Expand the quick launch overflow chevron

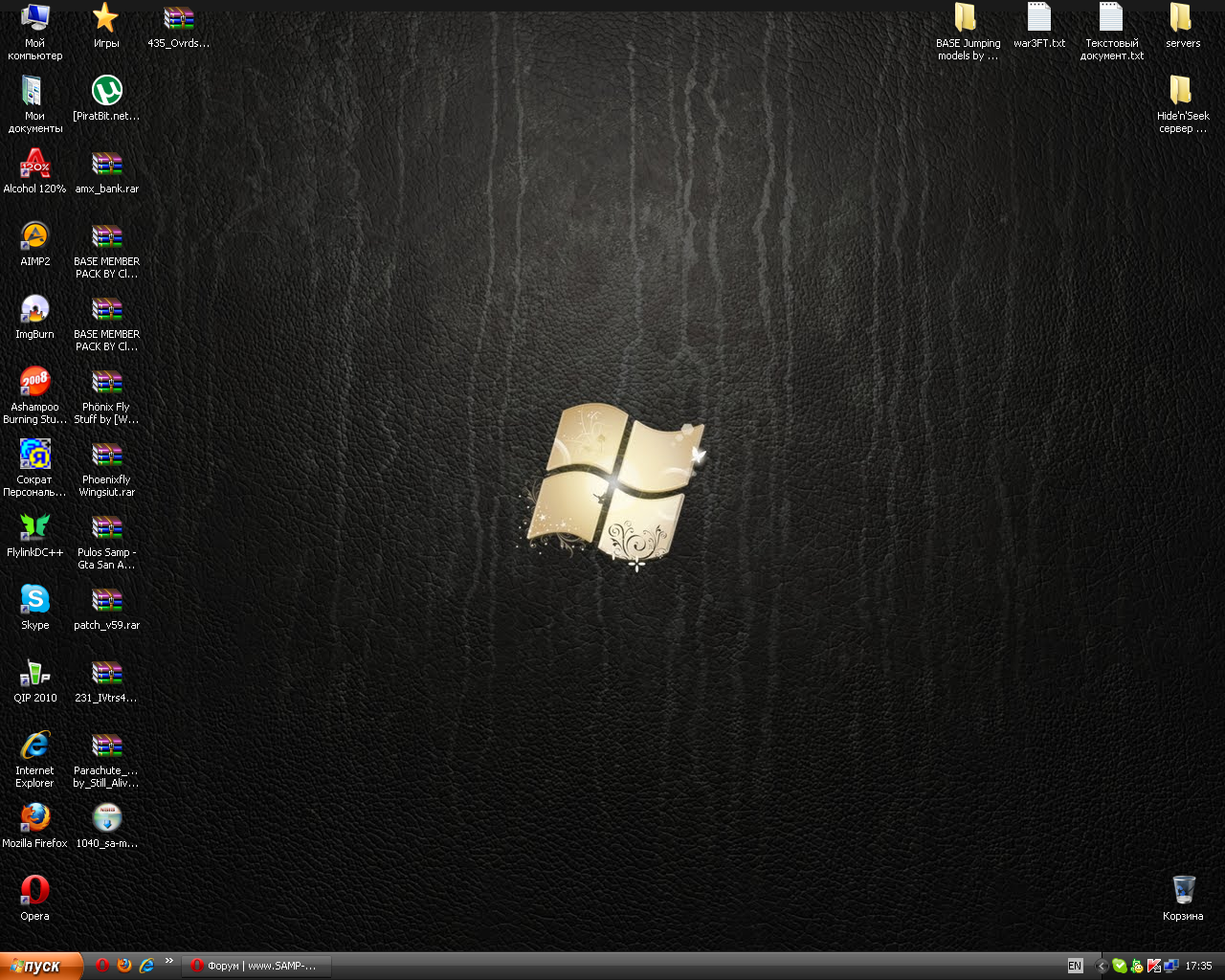pos(169,961)
